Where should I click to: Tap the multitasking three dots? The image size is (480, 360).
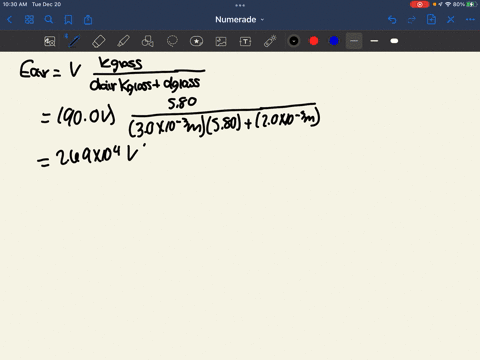pyautogui.click(x=240, y=5)
